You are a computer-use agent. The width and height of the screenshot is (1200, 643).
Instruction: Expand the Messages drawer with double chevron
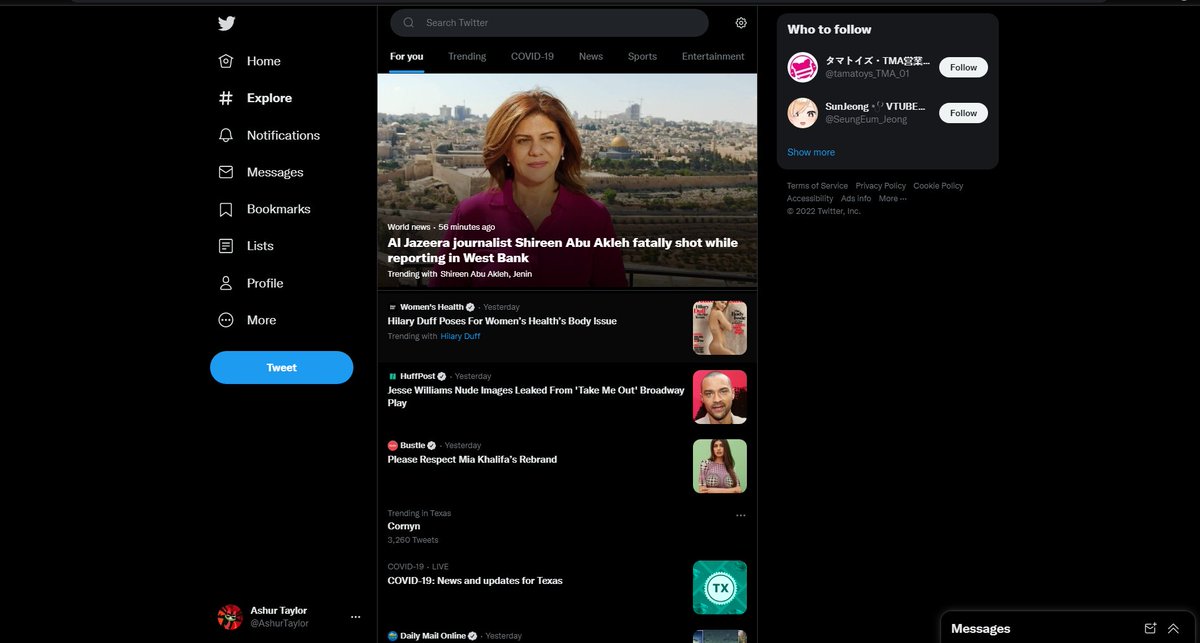(1173, 628)
